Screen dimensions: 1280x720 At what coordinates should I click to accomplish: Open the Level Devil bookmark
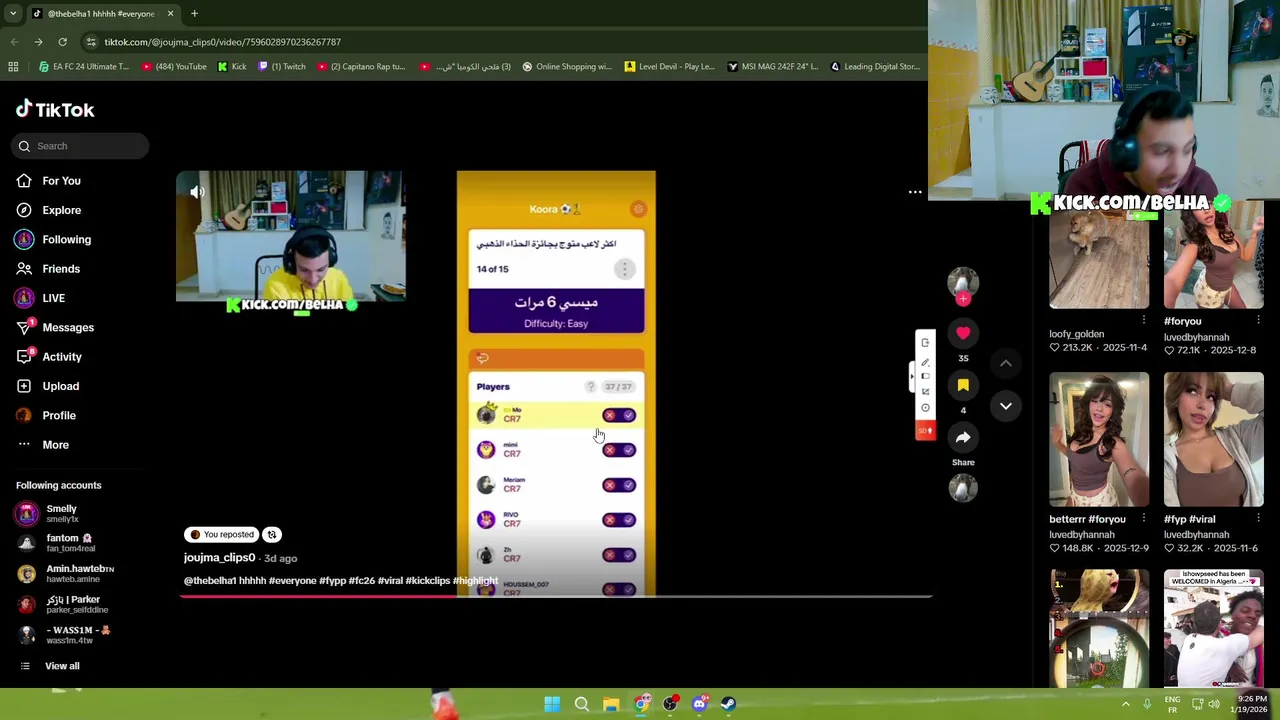coord(669,67)
